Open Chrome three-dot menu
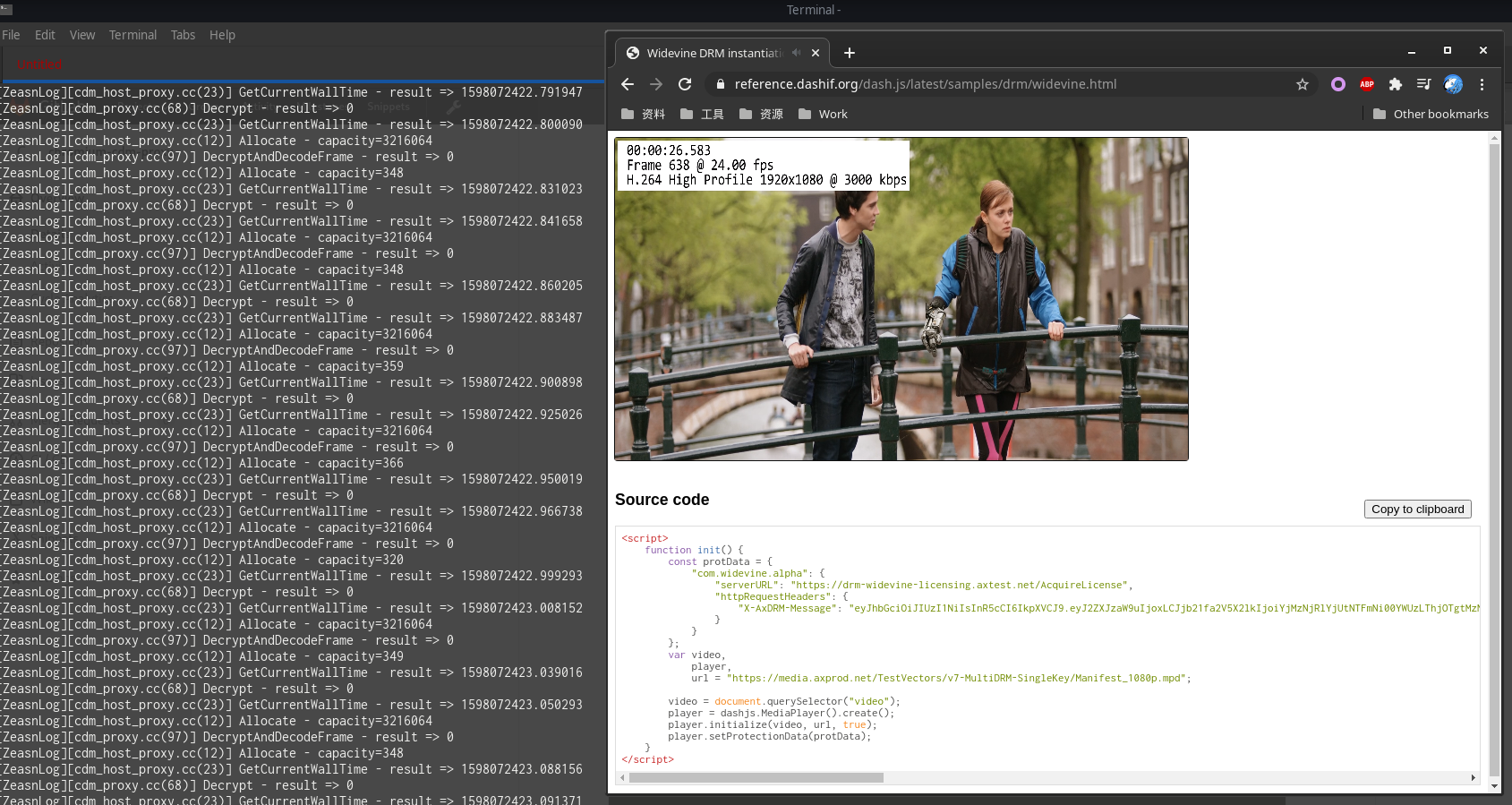 1482,84
